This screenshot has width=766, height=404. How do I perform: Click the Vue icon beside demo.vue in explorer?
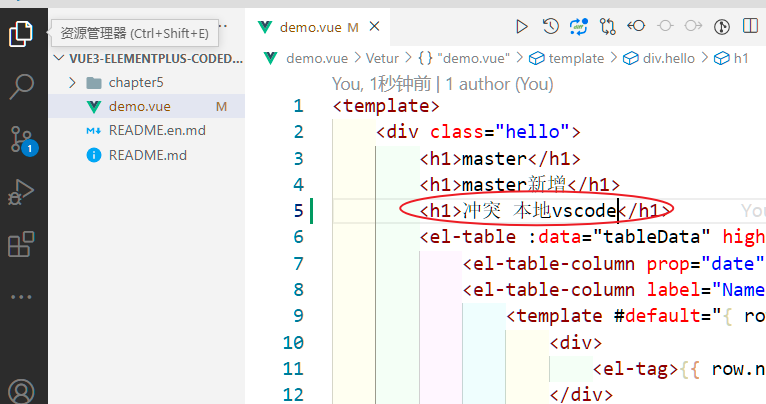tap(93, 106)
